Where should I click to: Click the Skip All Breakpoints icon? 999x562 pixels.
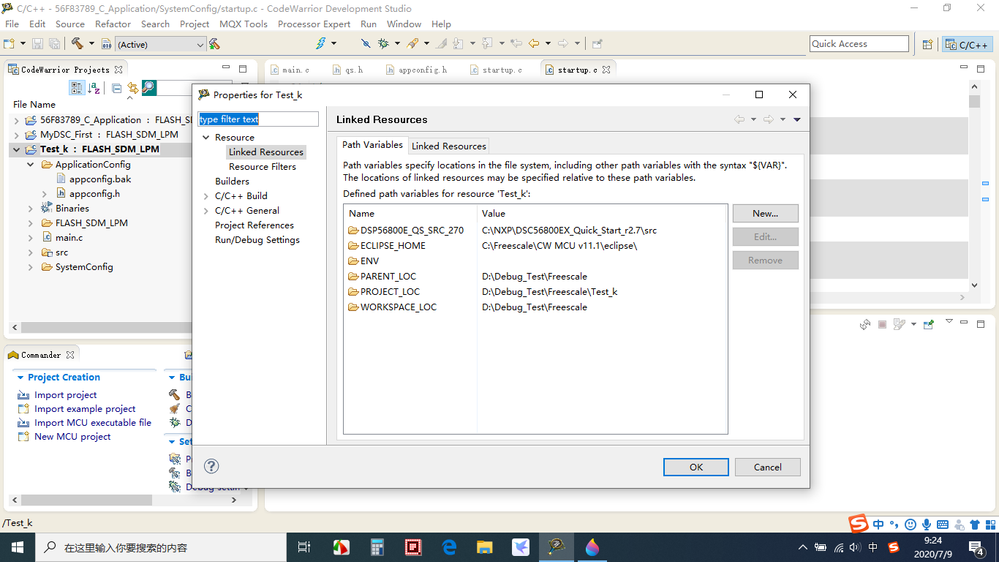coord(365,43)
